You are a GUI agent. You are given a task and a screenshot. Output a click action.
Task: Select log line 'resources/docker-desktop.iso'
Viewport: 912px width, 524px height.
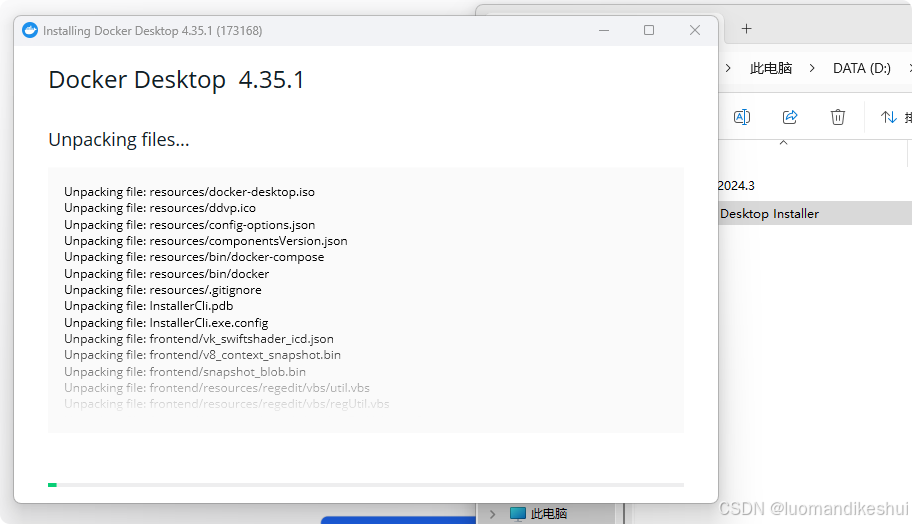[190, 192]
